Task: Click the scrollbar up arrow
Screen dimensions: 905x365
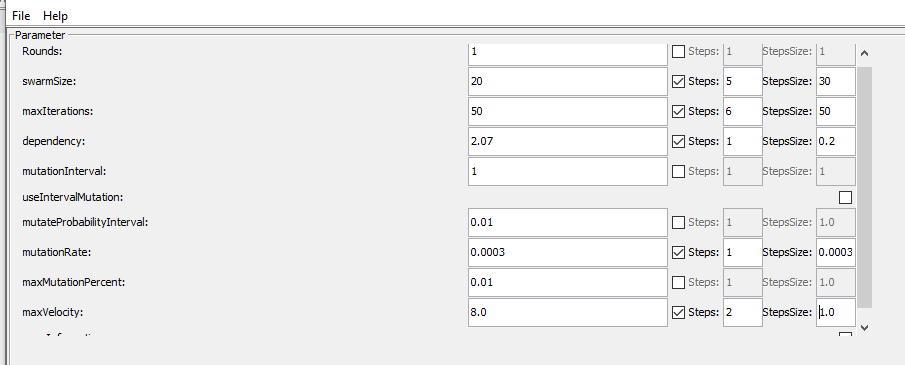Action: (864, 53)
